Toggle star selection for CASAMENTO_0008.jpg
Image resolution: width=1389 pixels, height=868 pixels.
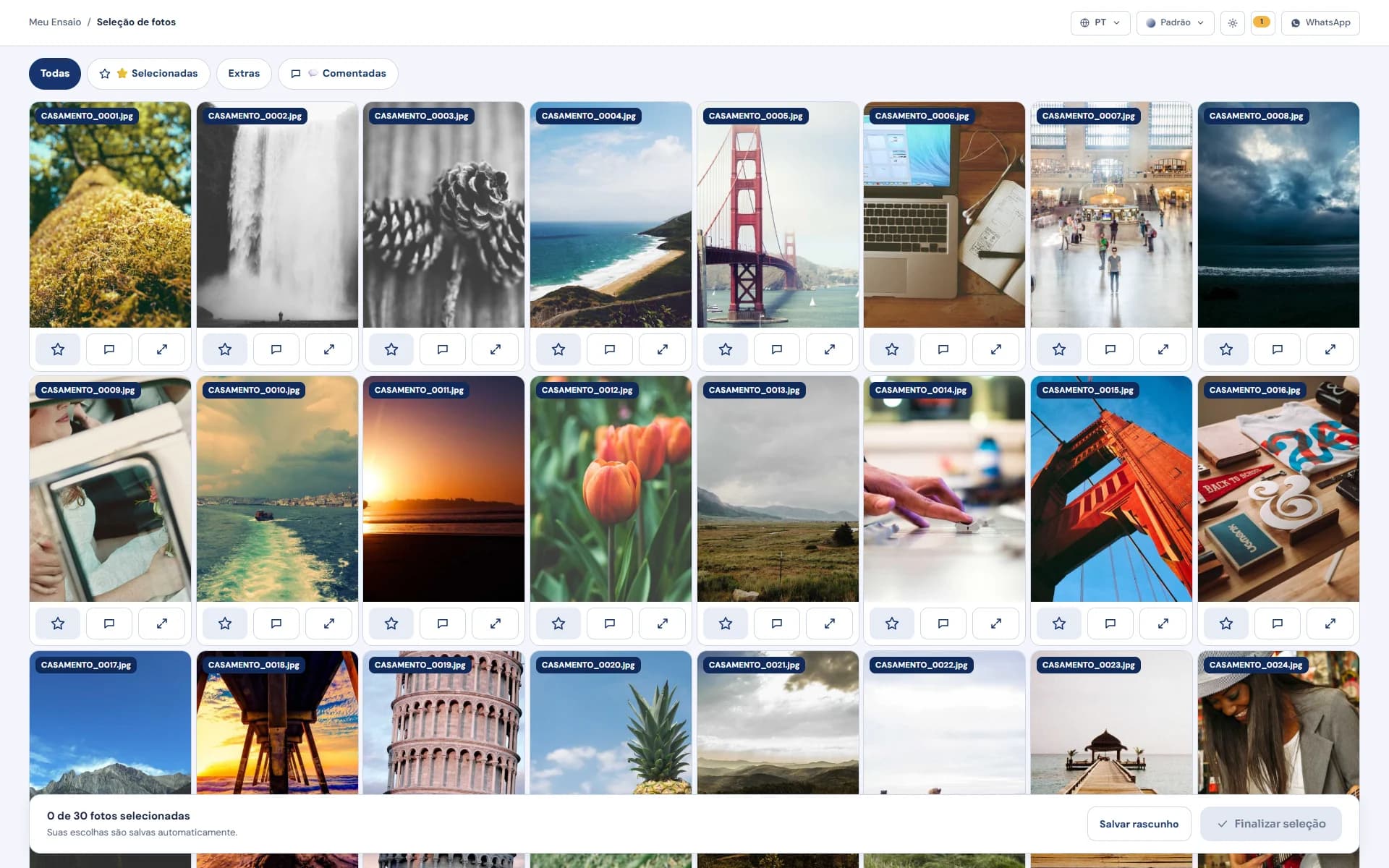click(x=1226, y=349)
